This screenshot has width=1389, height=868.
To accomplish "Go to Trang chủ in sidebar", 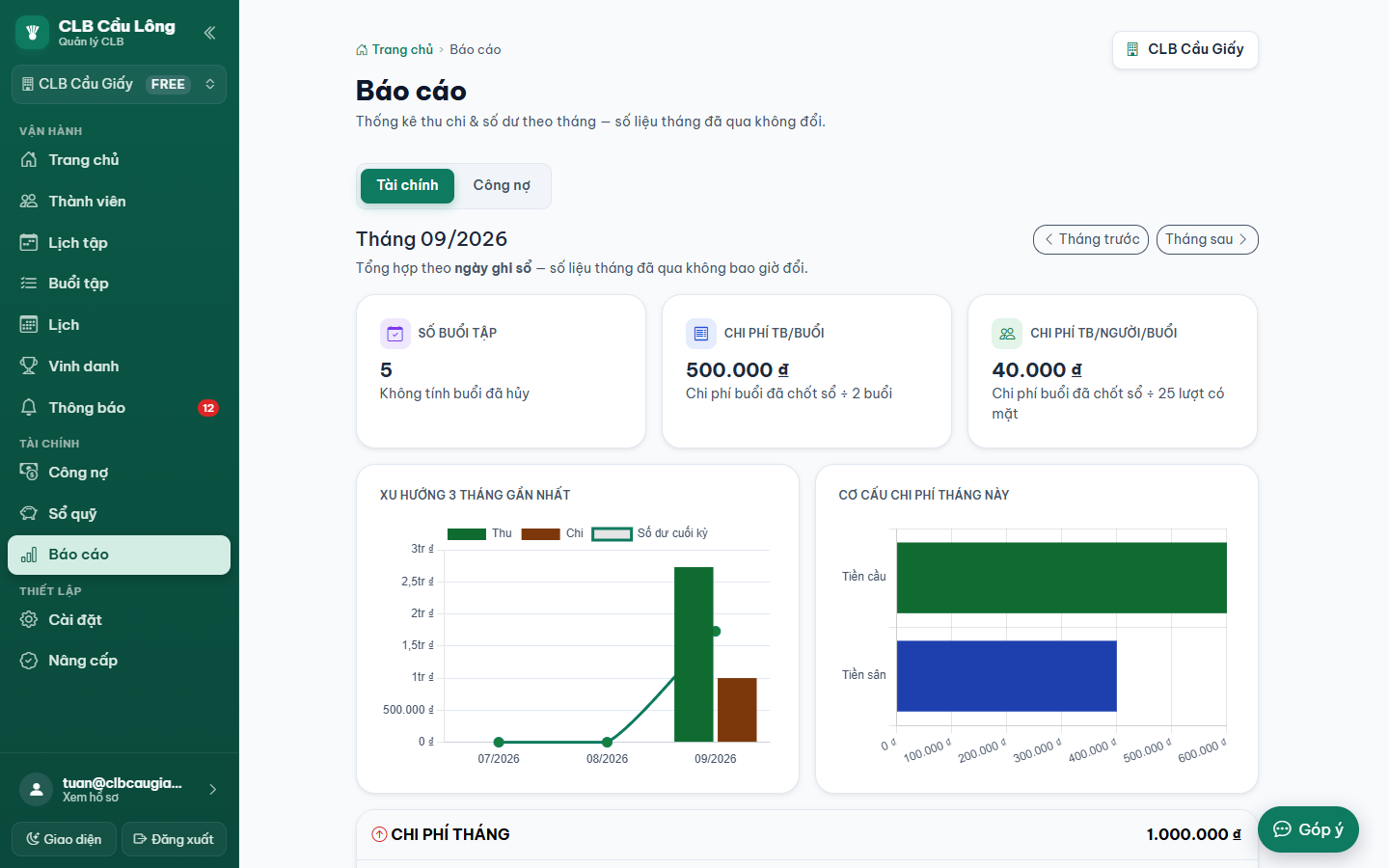I will pos(119,160).
